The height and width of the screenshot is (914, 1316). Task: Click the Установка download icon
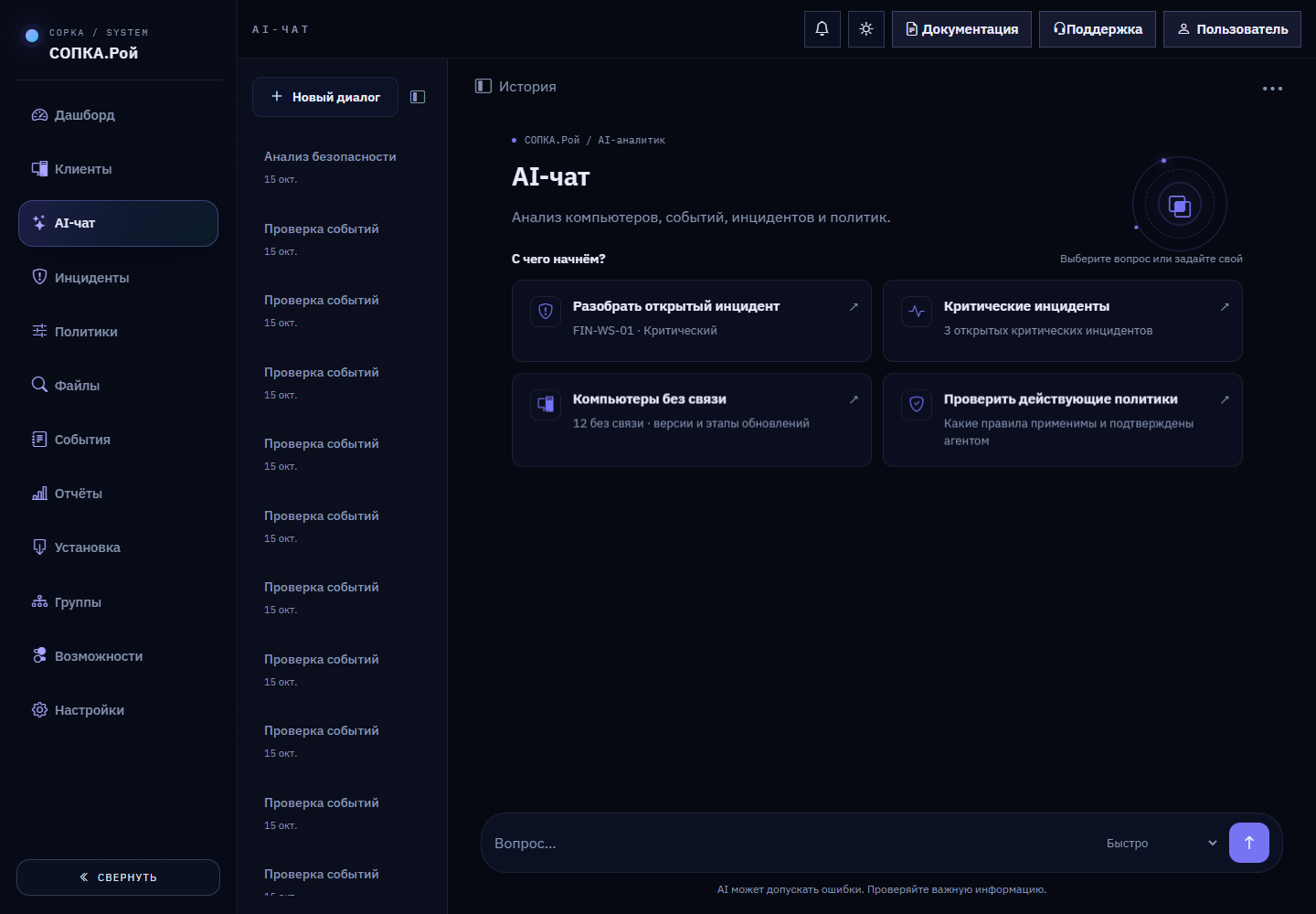point(39,547)
